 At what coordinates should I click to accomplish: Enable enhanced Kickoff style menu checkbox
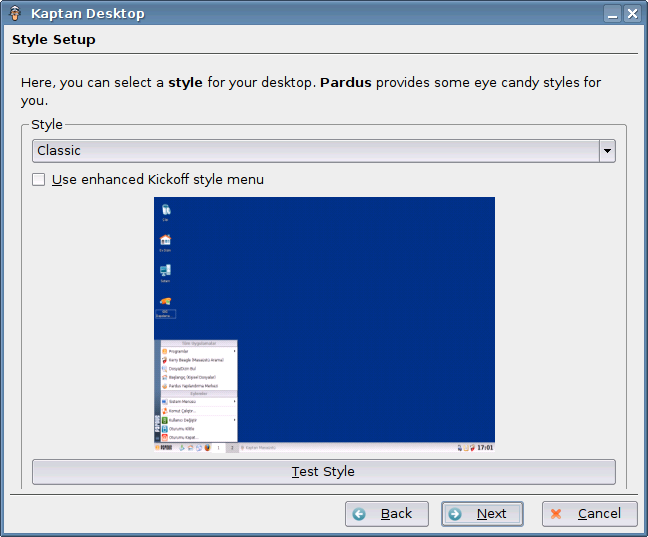pyautogui.click(x=39, y=179)
